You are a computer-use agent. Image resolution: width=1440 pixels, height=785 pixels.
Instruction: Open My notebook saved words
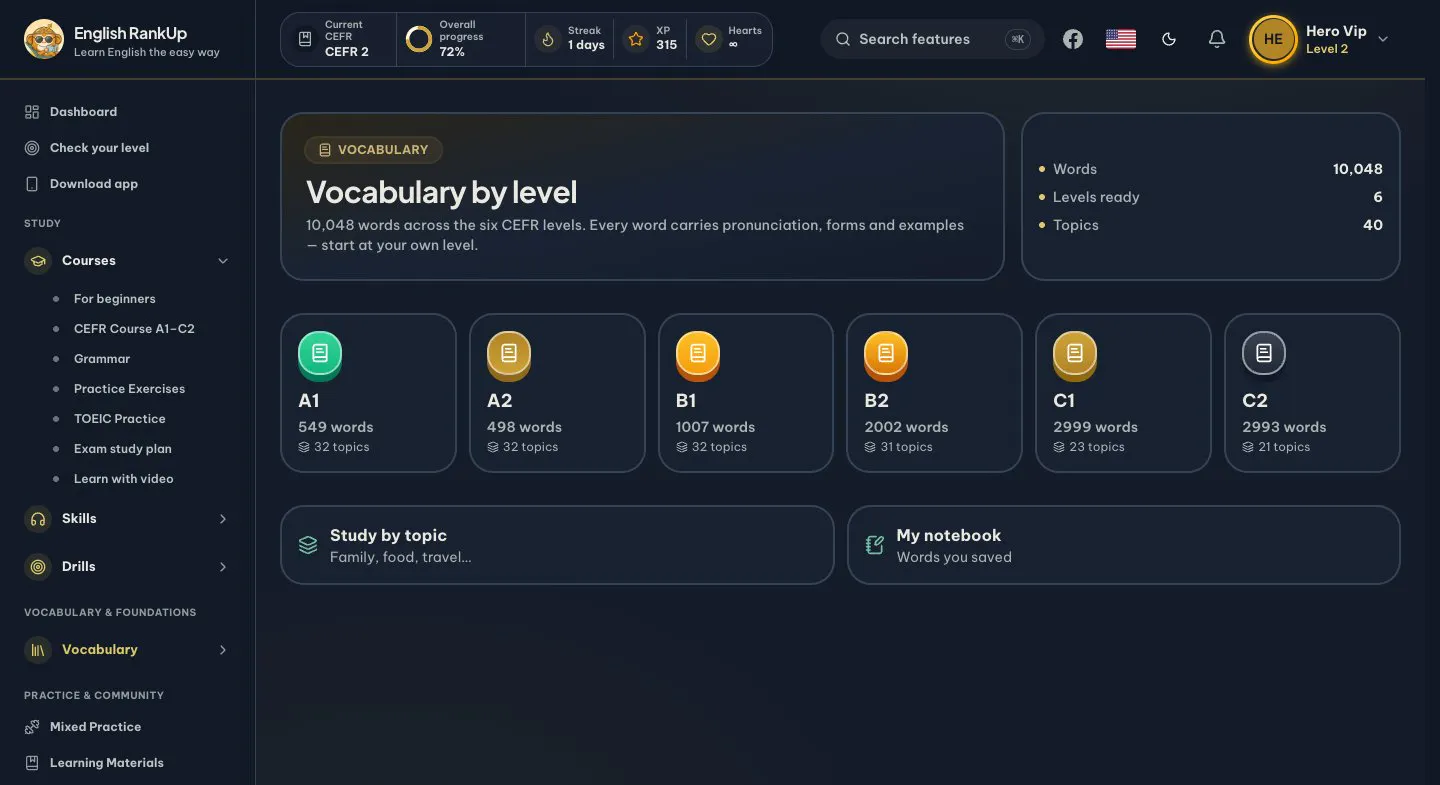[1124, 545]
